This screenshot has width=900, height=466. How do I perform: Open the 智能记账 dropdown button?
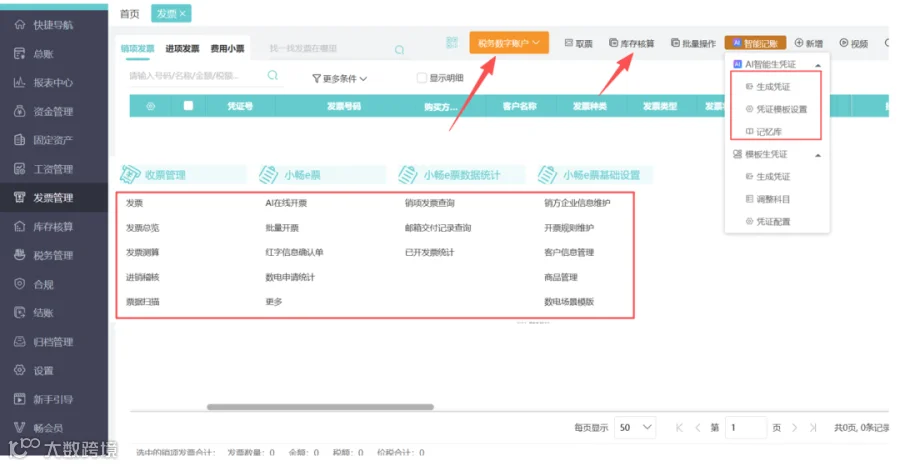coord(755,44)
